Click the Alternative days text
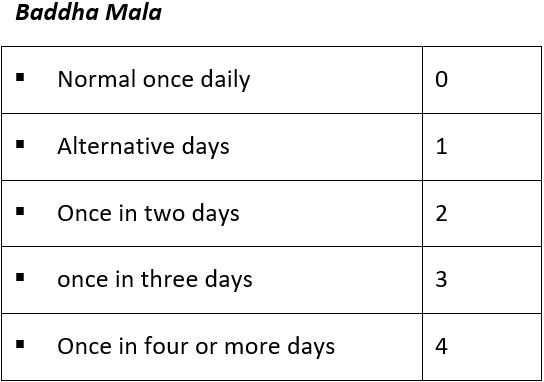Screen dimensions: 544x382 tap(143, 147)
